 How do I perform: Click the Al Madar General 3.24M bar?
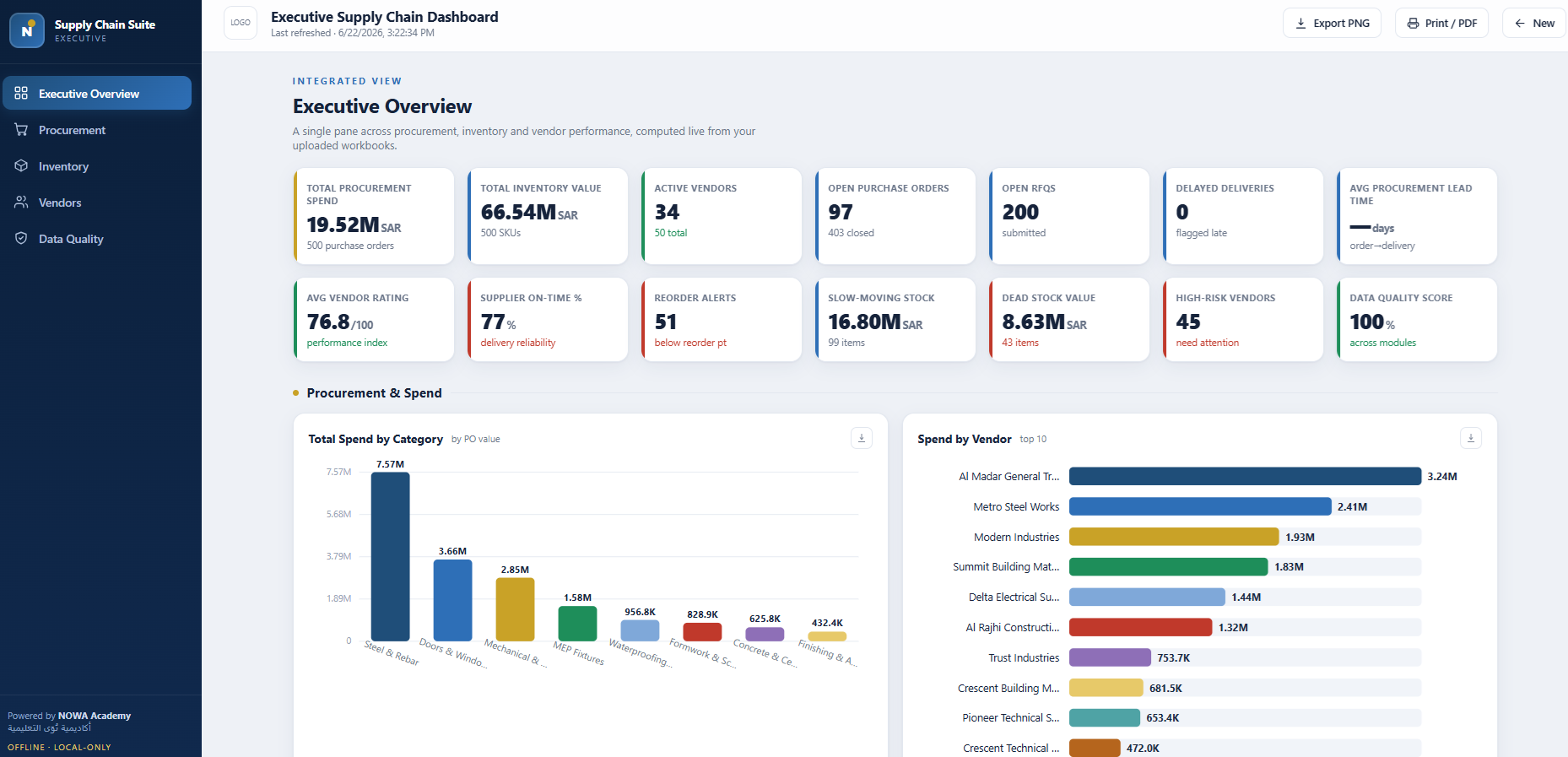click(x=1245, y=476)
